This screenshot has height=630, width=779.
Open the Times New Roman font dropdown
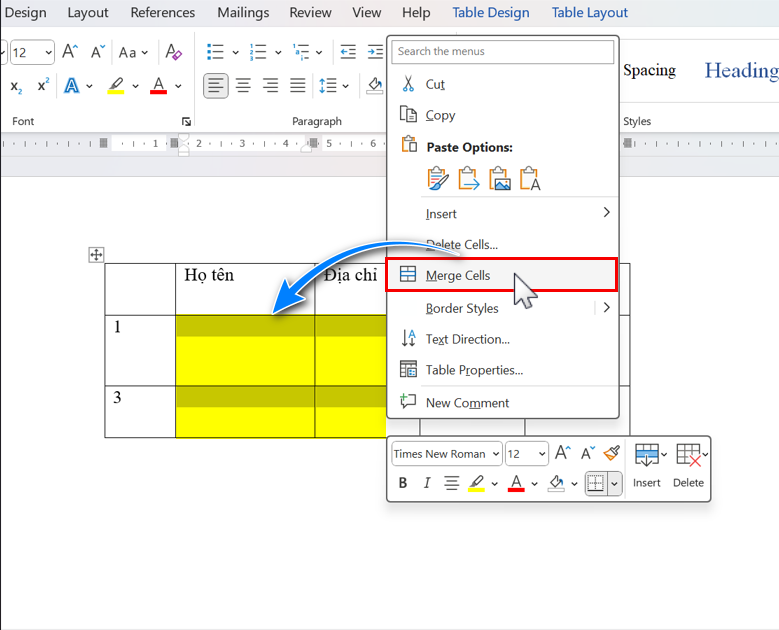445,454
